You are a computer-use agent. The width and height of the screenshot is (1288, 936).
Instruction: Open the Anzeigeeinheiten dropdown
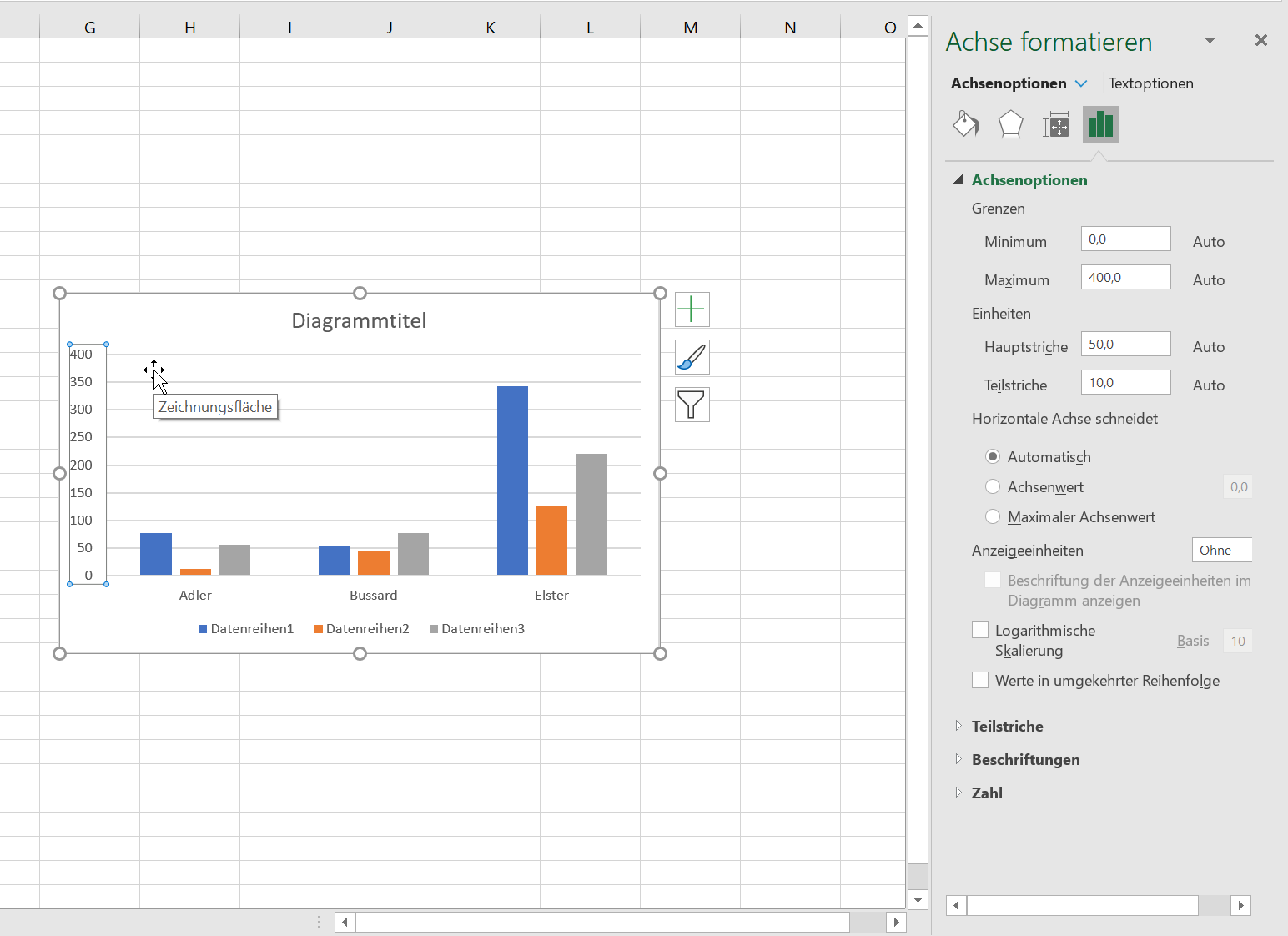click(1221, 550)
